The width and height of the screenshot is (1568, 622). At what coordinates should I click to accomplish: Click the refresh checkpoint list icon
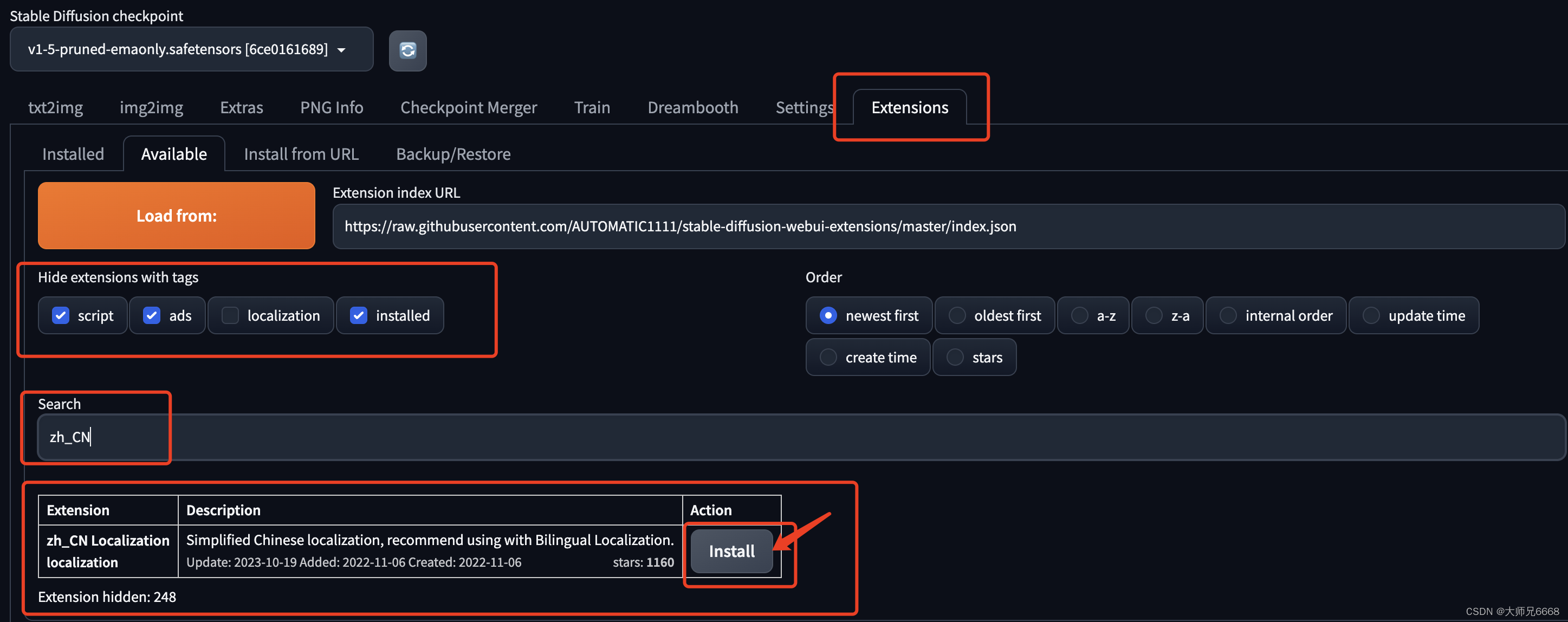coord(407,50)
